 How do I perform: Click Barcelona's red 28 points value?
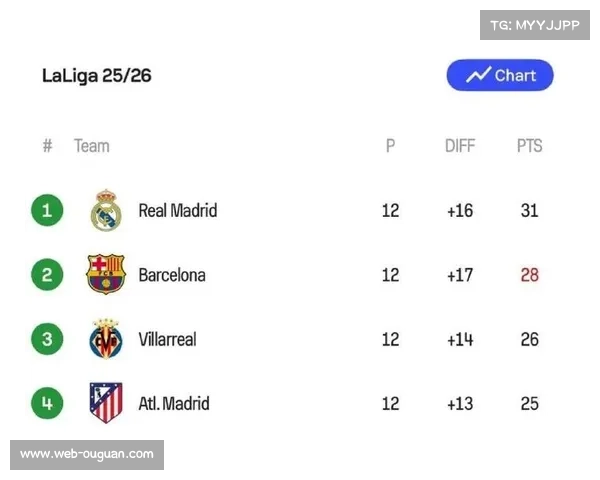pos(529,274)
